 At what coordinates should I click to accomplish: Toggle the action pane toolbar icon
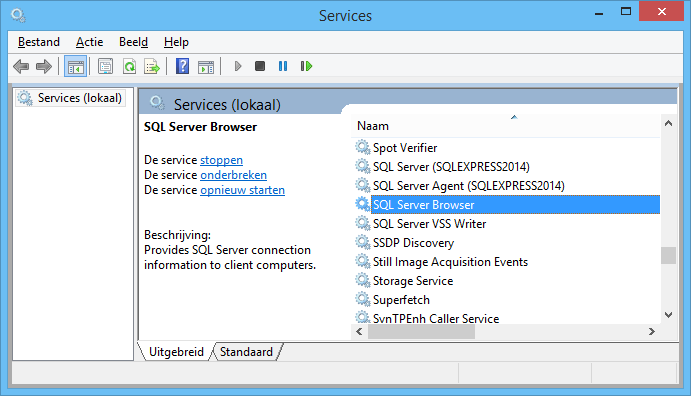[206, 67]
